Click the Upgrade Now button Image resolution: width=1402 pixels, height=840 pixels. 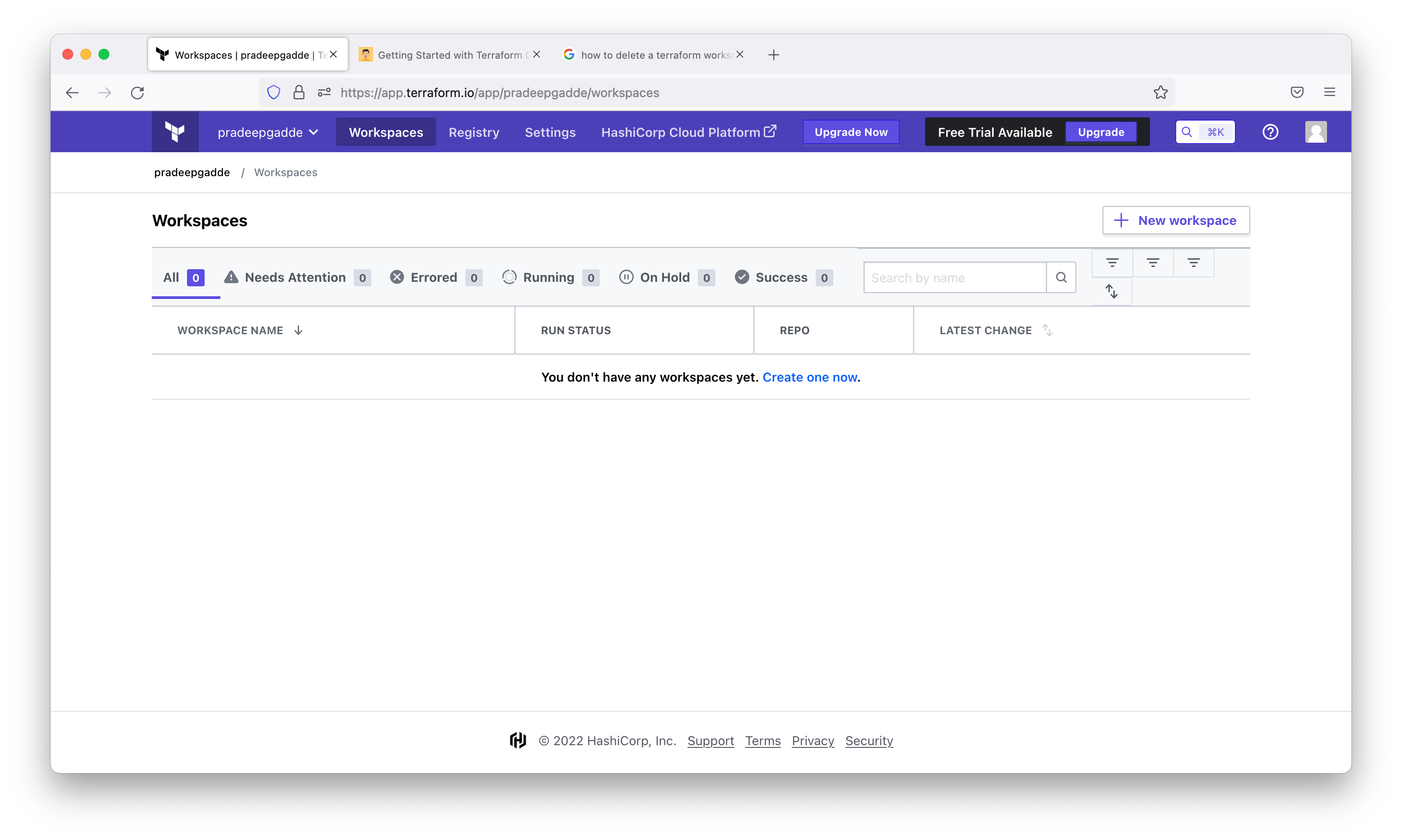coord(851,132)
